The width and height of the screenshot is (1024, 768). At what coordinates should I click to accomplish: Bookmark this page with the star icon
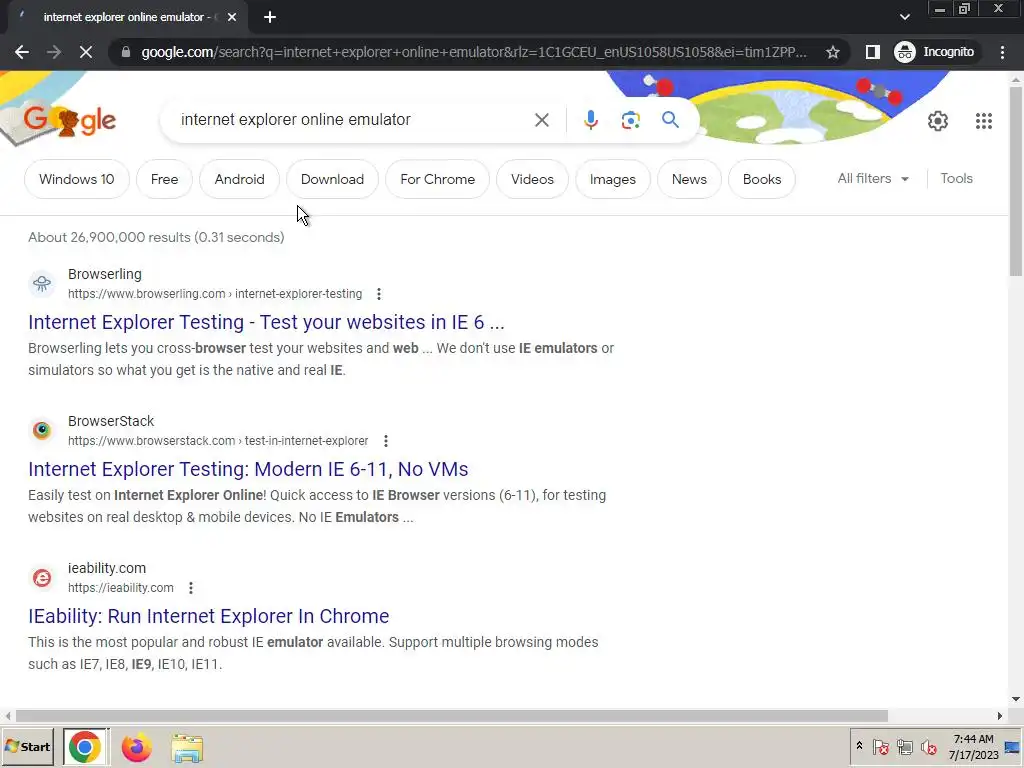point(833,52)
